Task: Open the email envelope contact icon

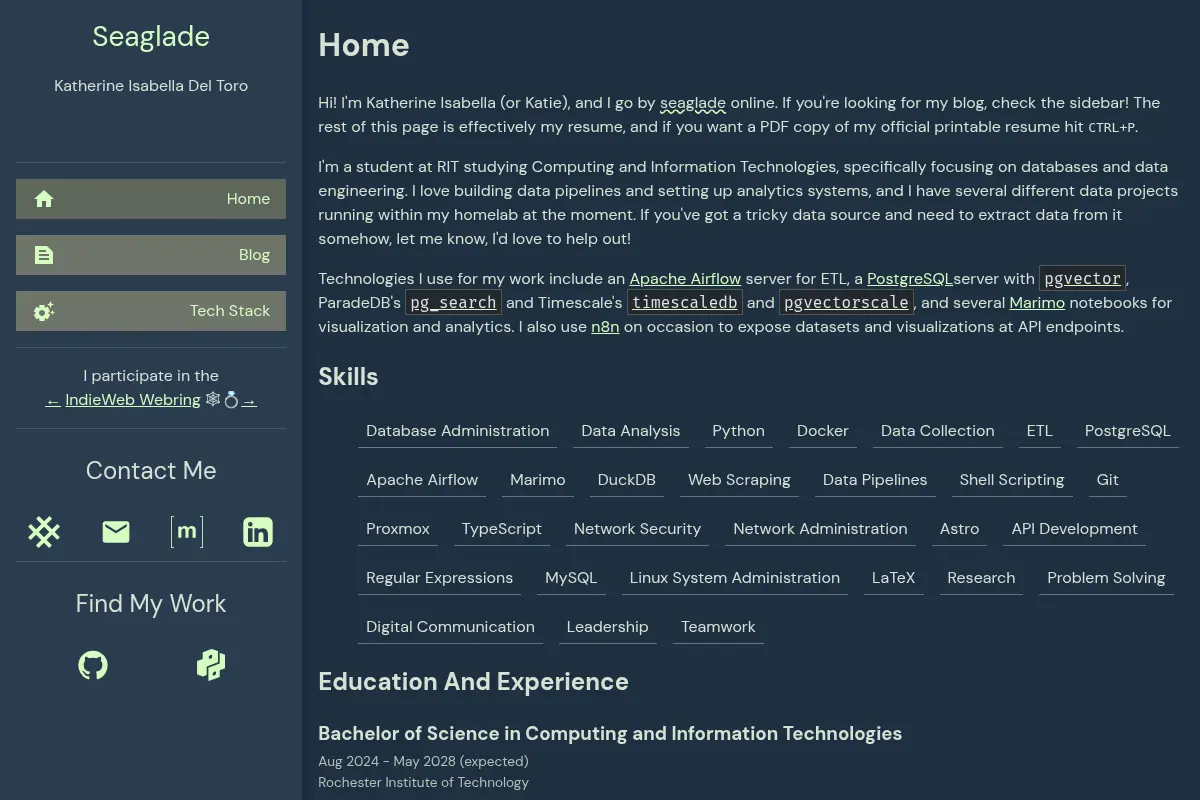Action: click(x=116, y=532)
